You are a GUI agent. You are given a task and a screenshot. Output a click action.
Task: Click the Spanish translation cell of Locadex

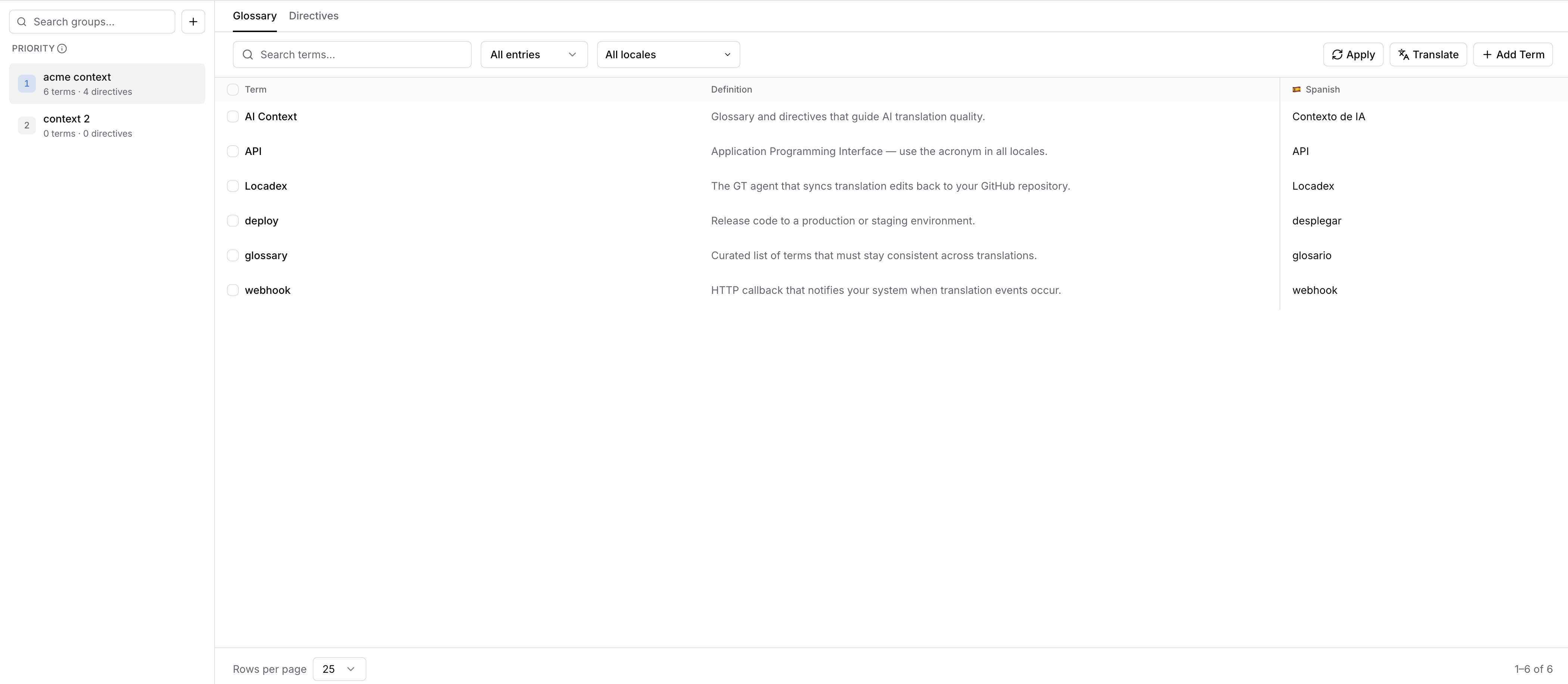click(1313, 186)
